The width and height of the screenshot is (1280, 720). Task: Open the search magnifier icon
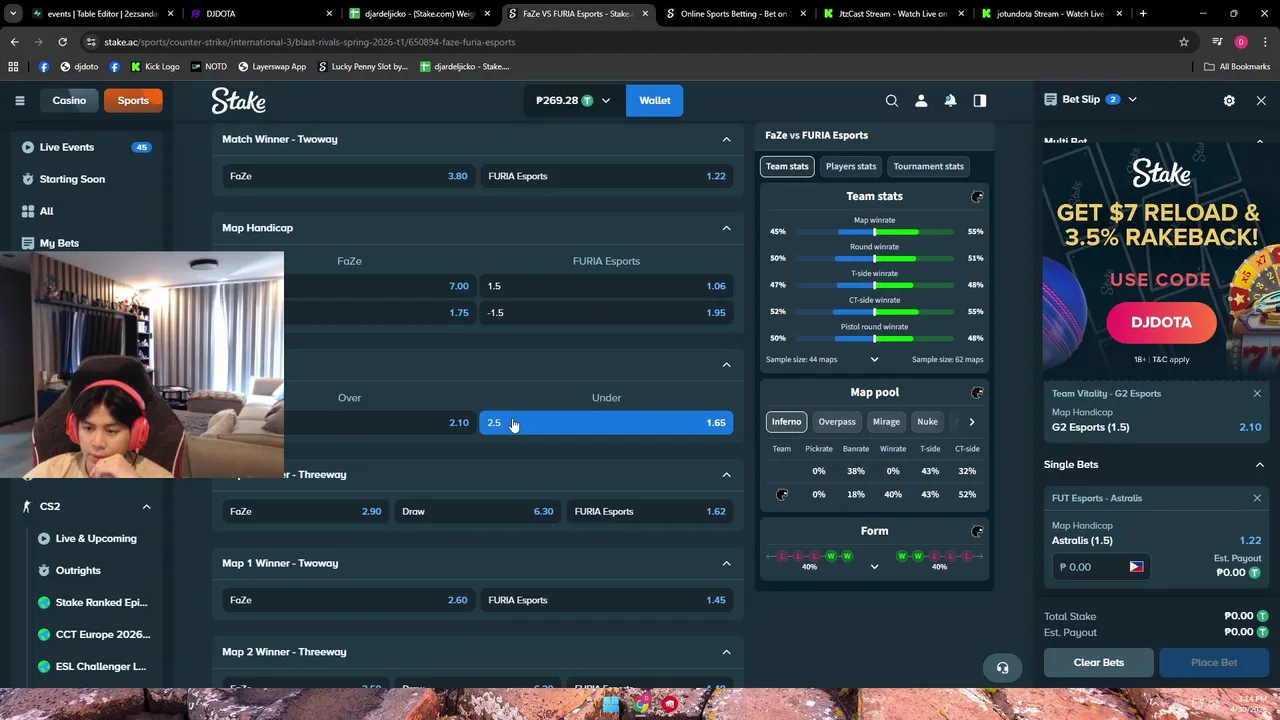[892, 100]
